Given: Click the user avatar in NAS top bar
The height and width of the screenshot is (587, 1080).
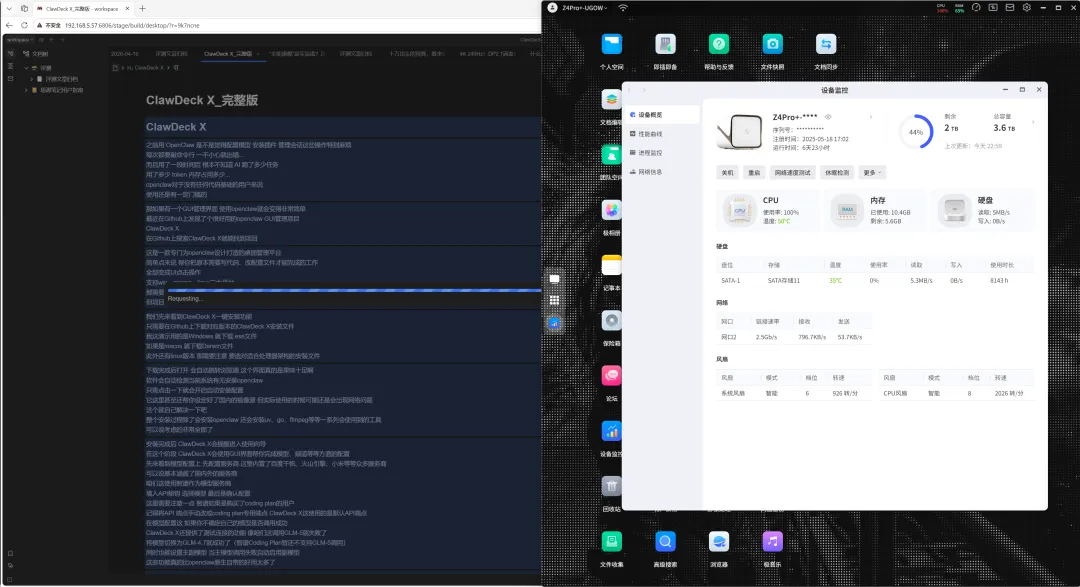Looking at the screenshot, I should tap(552, 8).
